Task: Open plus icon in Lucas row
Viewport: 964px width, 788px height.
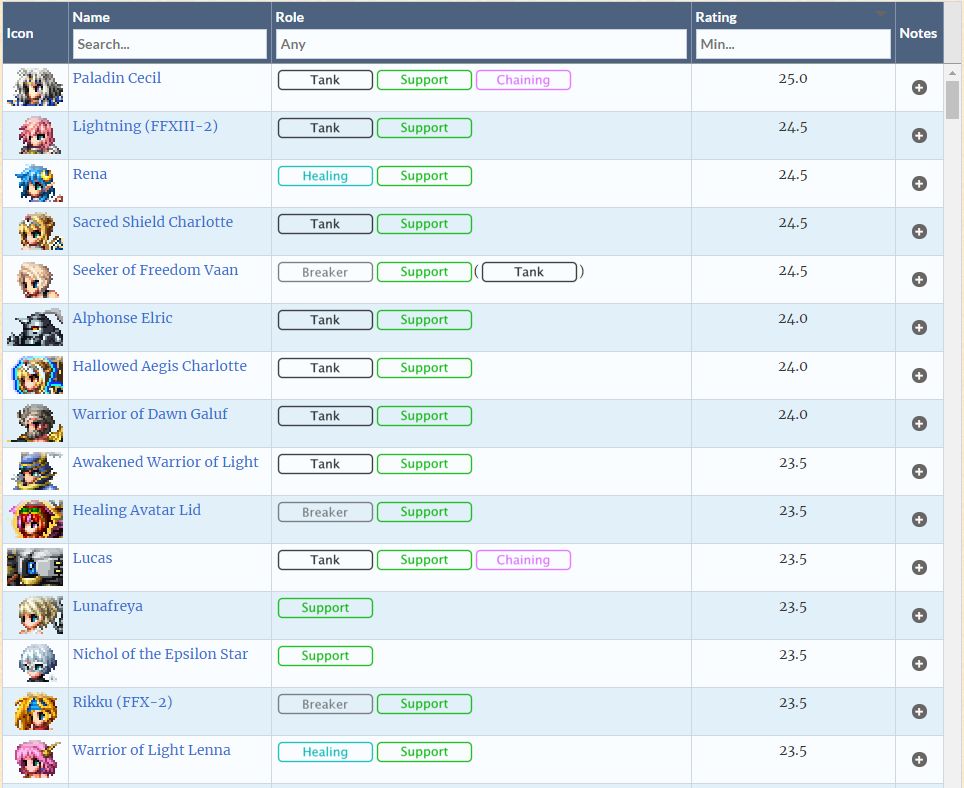Action: click(x=919, y=567)
